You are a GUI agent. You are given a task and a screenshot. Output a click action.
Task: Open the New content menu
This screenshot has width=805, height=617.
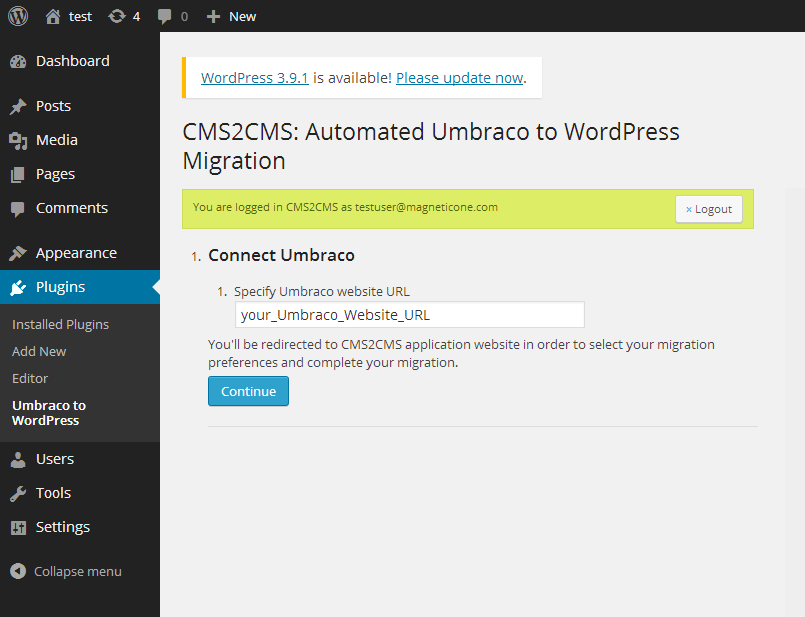(x=242, y=17)
